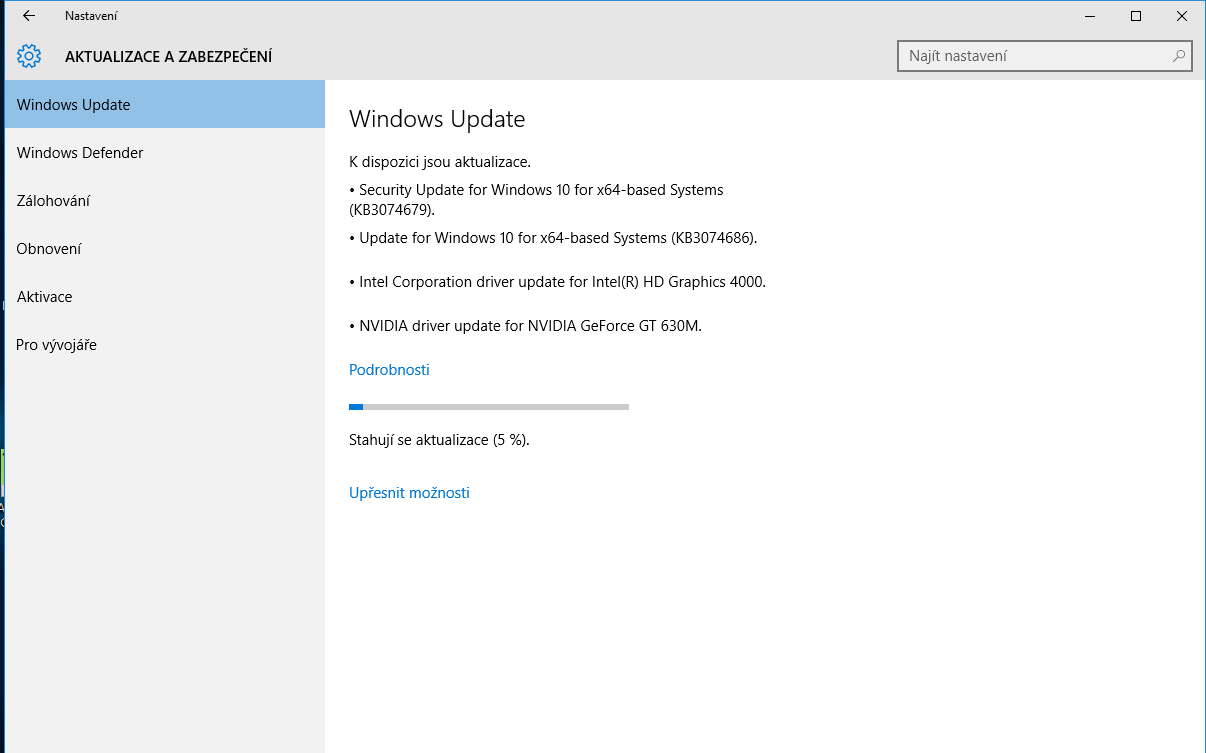The image size is (1206, 753).
Task: Open Zálohování section
Action: (x=165, y=200)
